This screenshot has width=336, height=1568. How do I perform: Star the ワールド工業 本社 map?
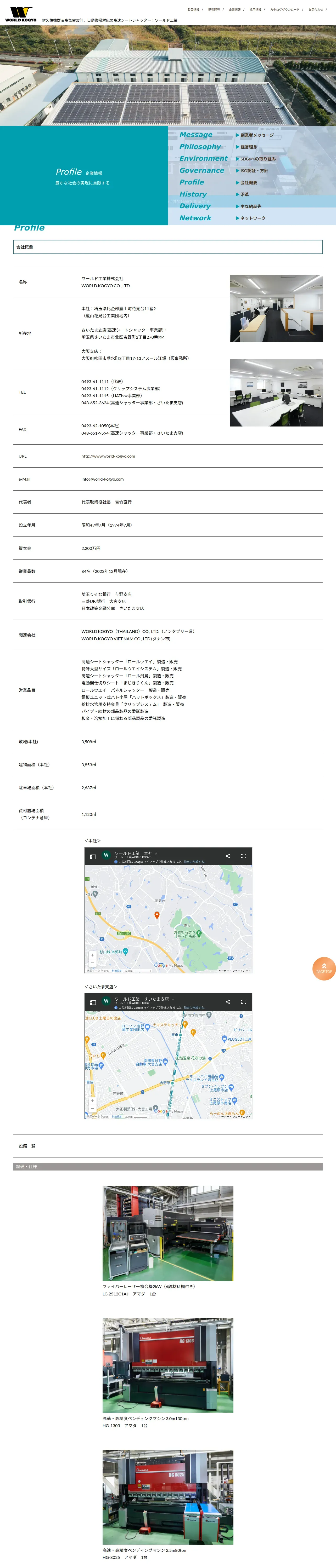coord(156,854)
